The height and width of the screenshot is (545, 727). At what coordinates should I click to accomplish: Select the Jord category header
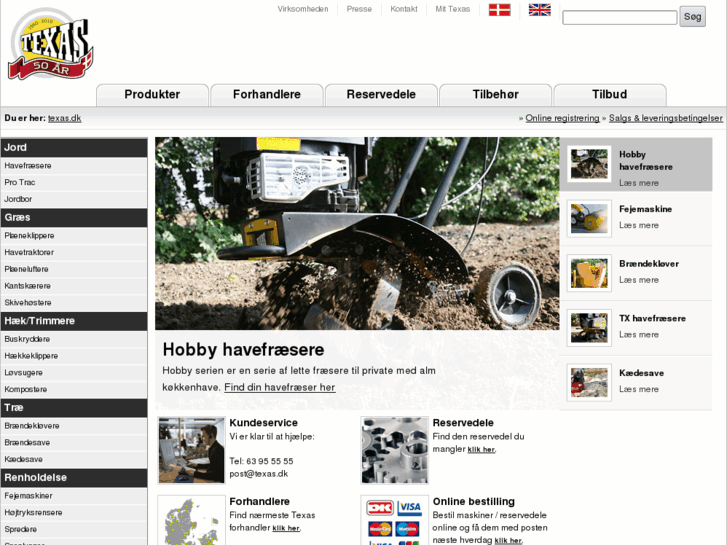point(74,147)
